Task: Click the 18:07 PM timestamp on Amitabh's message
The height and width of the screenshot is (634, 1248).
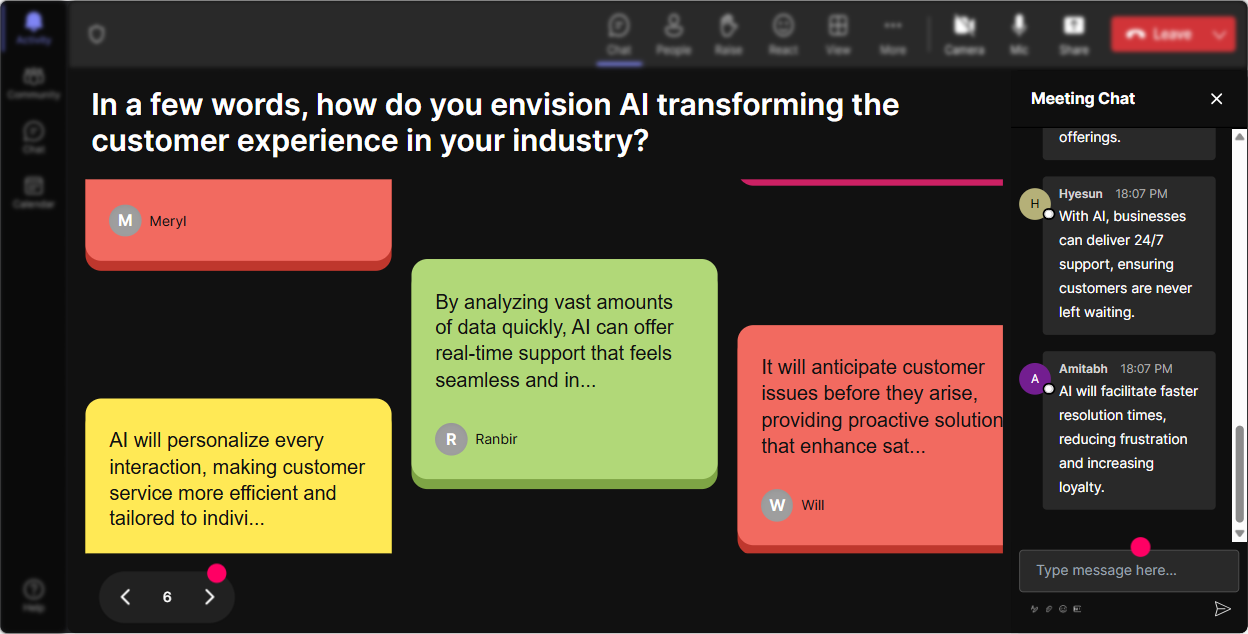Action: (1146, 369)
